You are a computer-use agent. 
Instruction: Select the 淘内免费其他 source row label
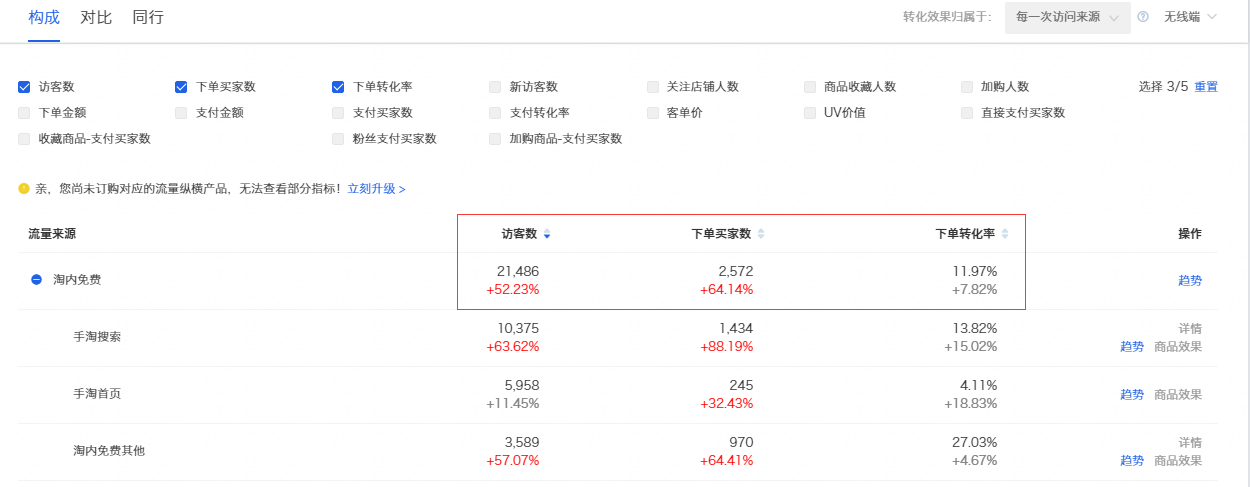(109, 451)
